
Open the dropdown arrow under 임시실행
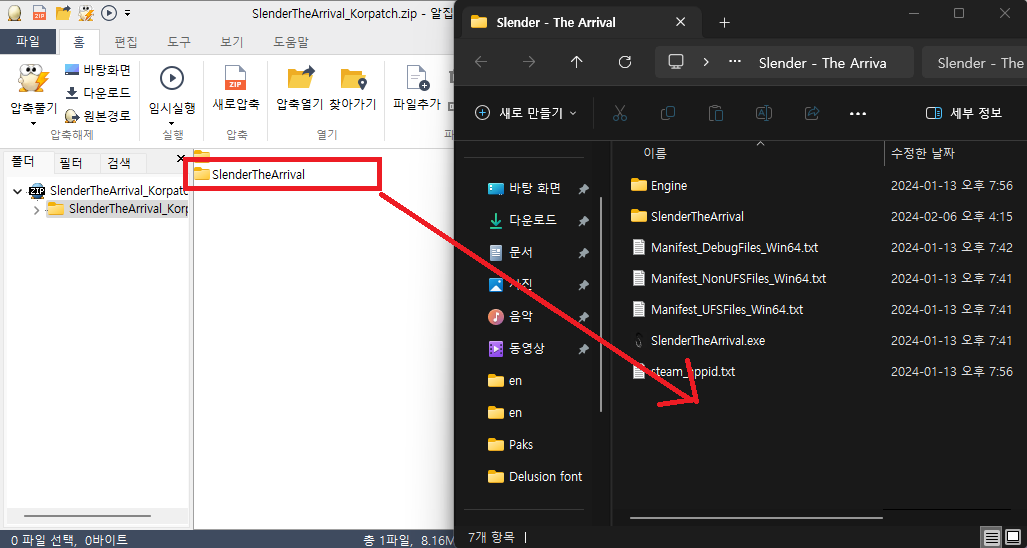point(172,123)
